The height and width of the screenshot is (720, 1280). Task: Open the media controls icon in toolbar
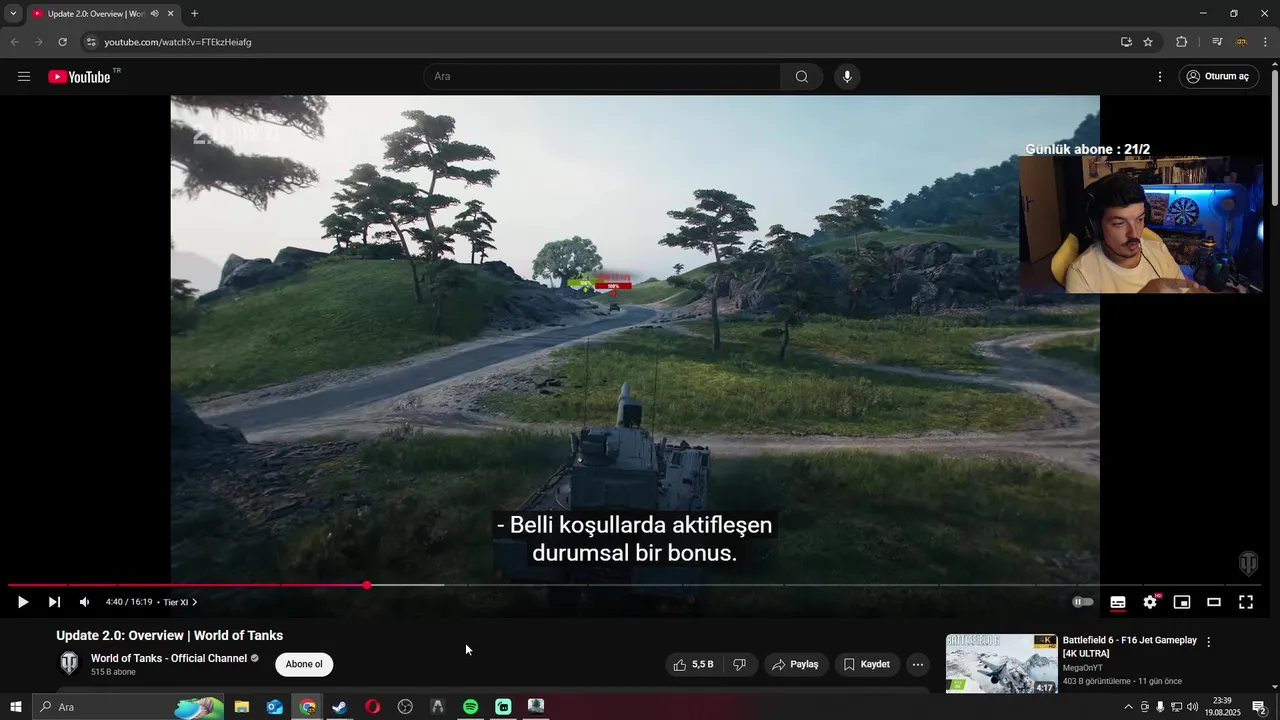[x=1217, y=42]
